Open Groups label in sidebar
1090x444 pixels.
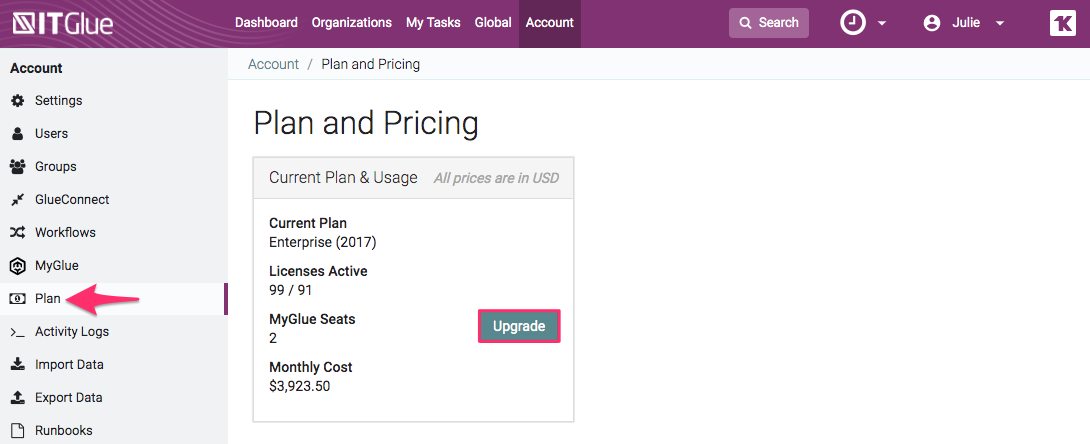56,167
